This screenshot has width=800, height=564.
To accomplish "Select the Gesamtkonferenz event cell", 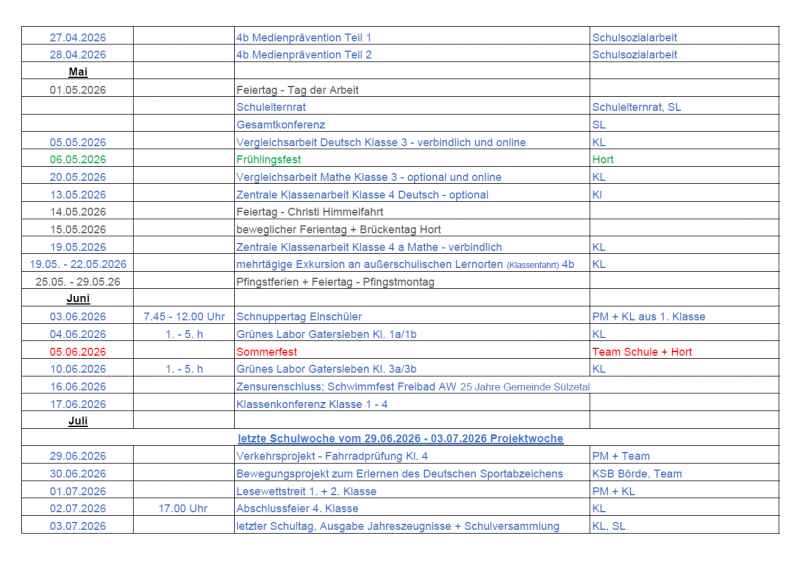I will coord(280,125).
